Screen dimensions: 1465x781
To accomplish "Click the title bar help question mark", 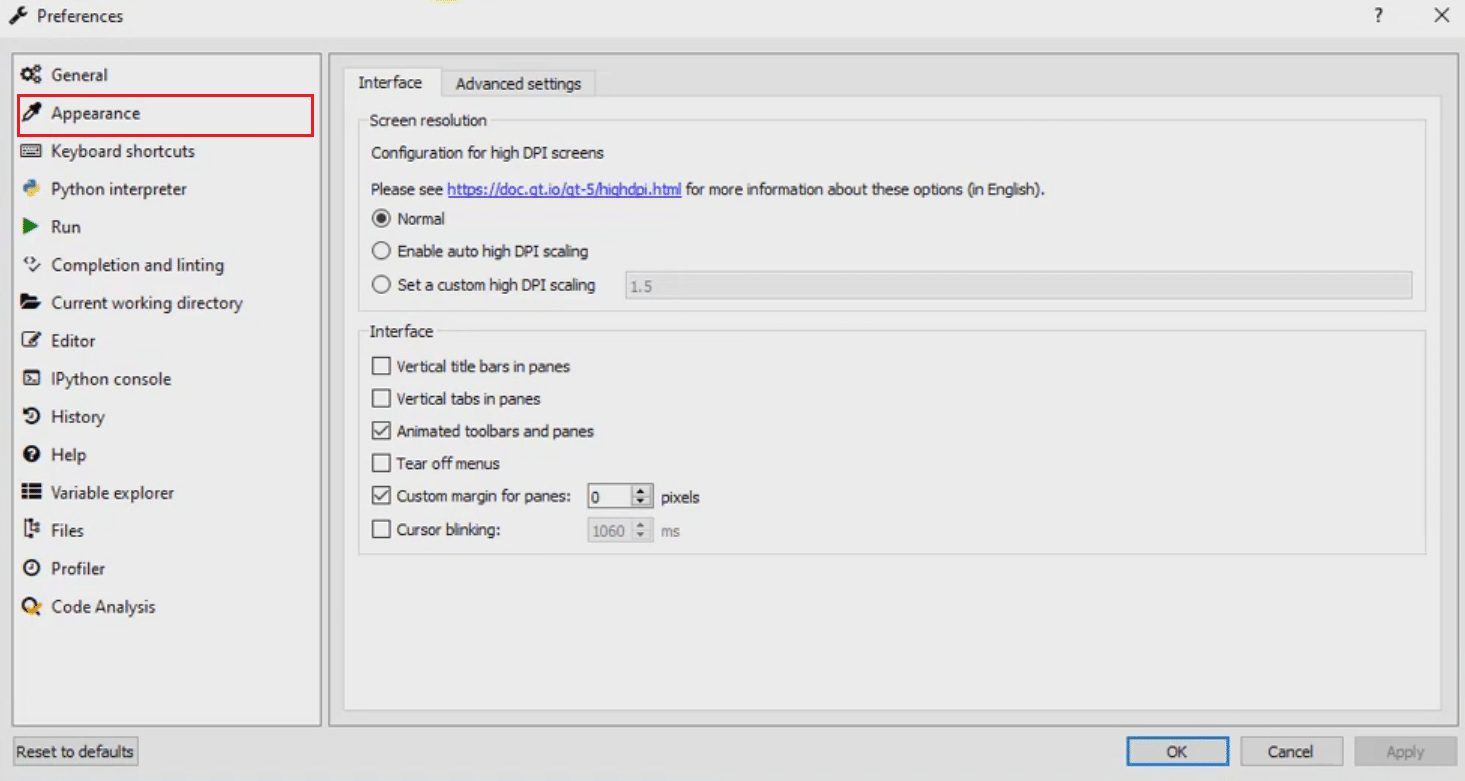I will [1379, 15].
